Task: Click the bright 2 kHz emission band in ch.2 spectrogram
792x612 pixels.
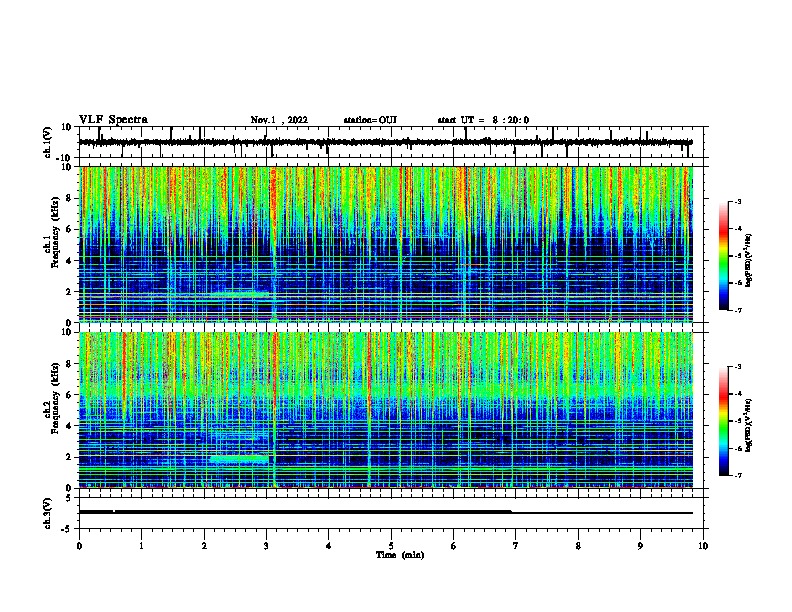Action: pos(239,460)
